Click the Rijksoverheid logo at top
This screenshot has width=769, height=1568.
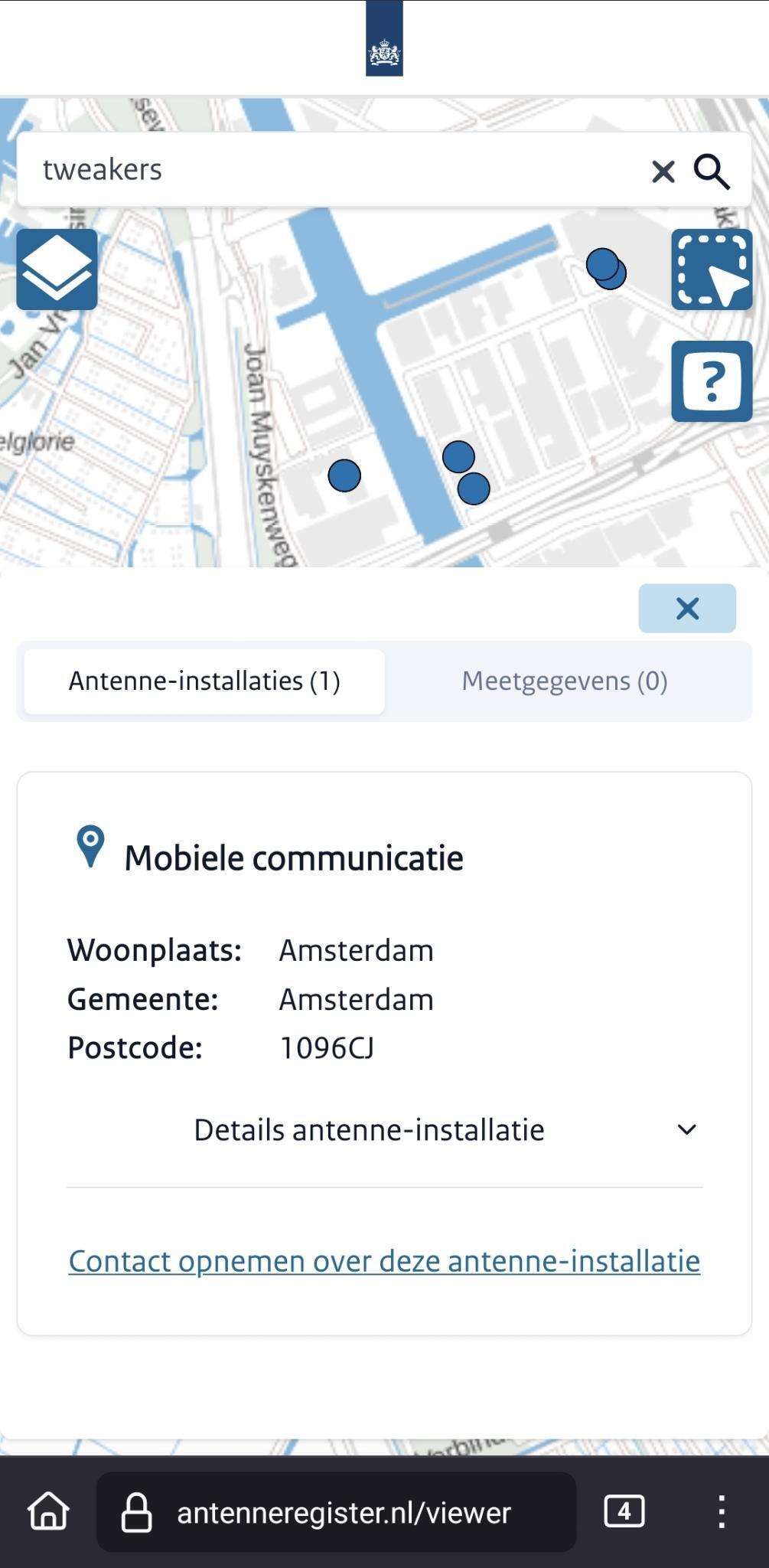click(384, 40)
